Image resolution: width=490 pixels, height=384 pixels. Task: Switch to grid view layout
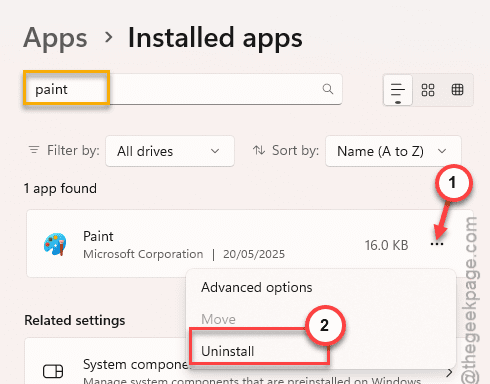click(428, 90)
